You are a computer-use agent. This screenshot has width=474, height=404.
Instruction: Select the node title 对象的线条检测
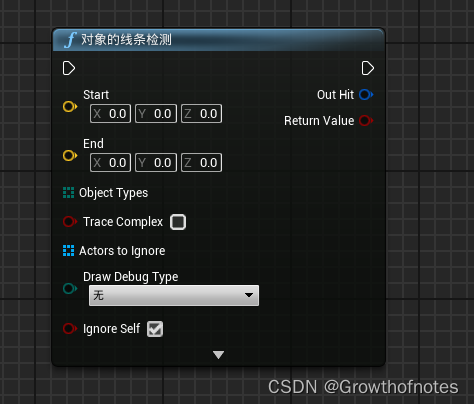click(x=126, y=40)
